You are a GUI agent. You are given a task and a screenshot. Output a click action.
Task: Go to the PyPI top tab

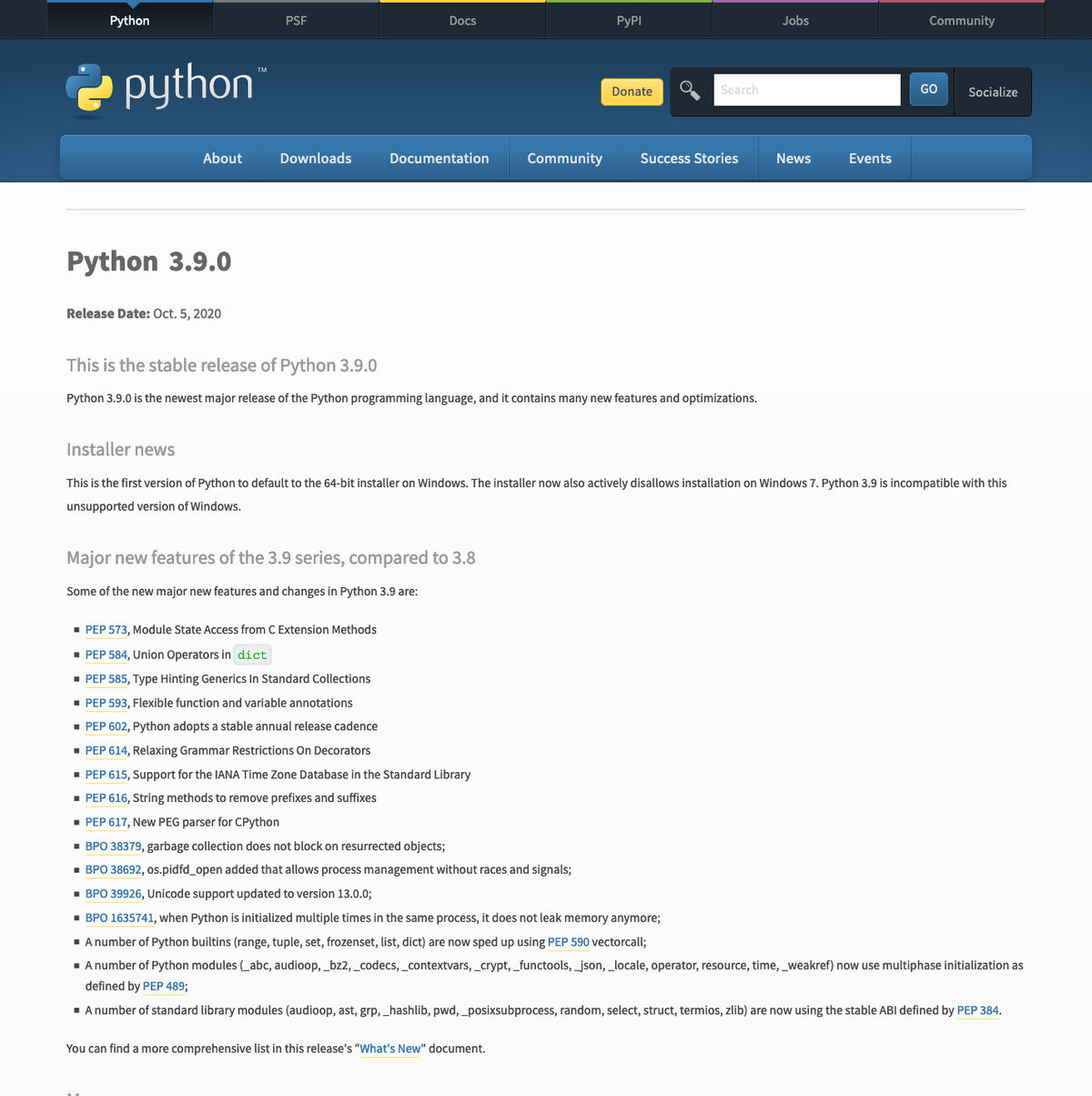[x=629, y=20]
